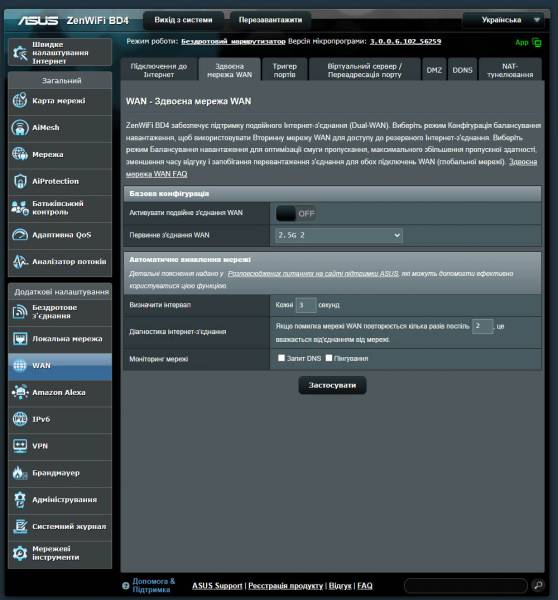Open Мережеві інструменти tools icon
Screen dimensions: 558x600
click(20, 553)
